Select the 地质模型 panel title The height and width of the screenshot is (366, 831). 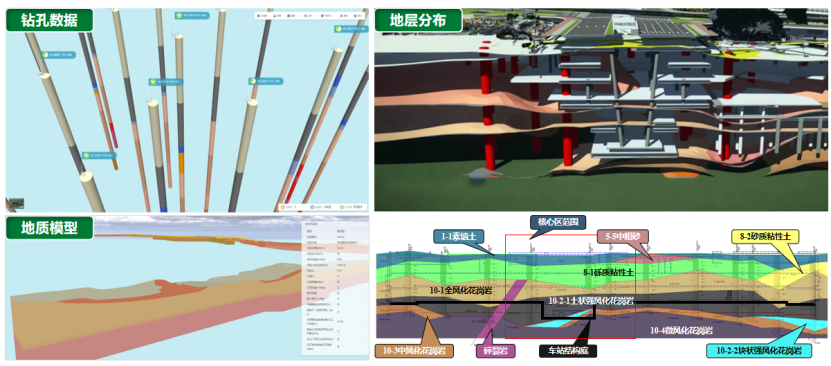click(49, 228)
